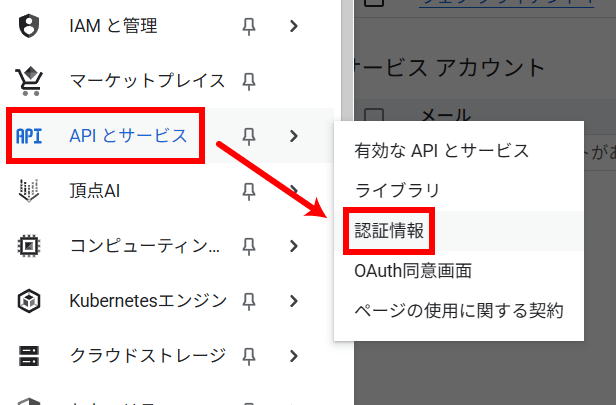
Task: Pin Kubernetesエンジン with its pin icon
Action: (249, 301)
